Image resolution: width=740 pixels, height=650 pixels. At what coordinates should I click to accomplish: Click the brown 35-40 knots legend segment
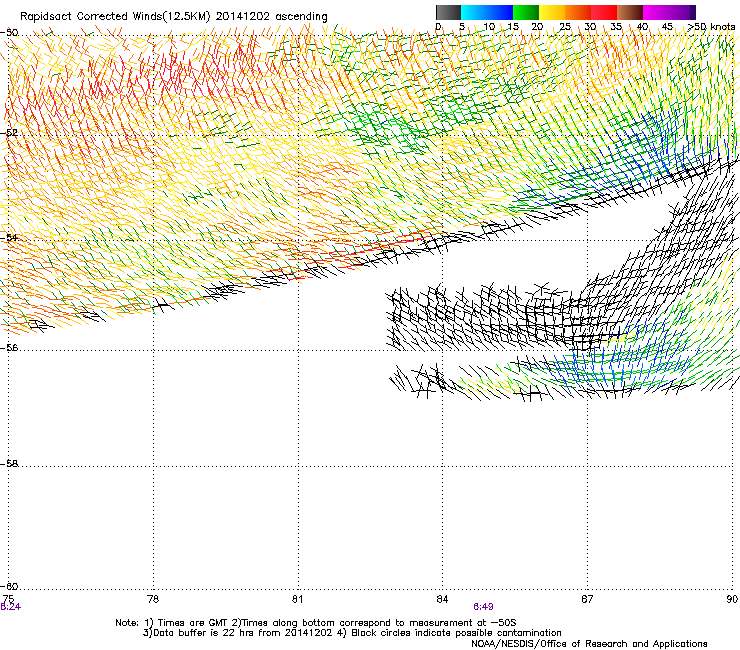click(x=630, y=12)
